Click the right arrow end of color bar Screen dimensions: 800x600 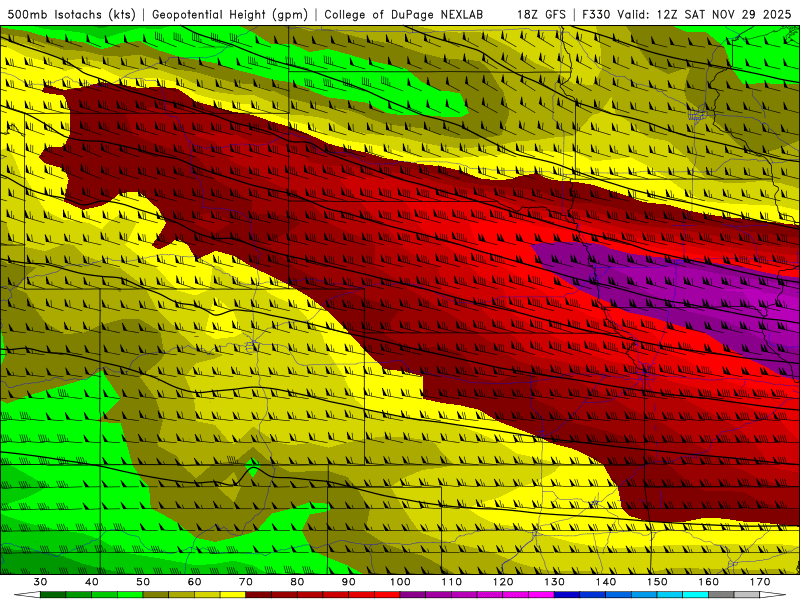(x=772, y=594)
